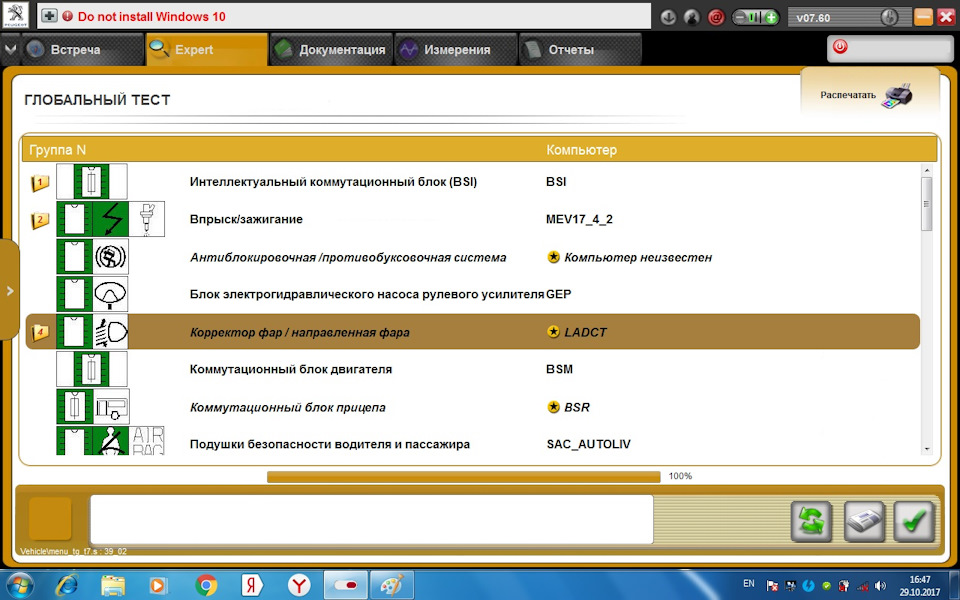Click the ABS system icon
Image resolution: width=960 pixels, height=600 pixels.
tap(111, 257)
